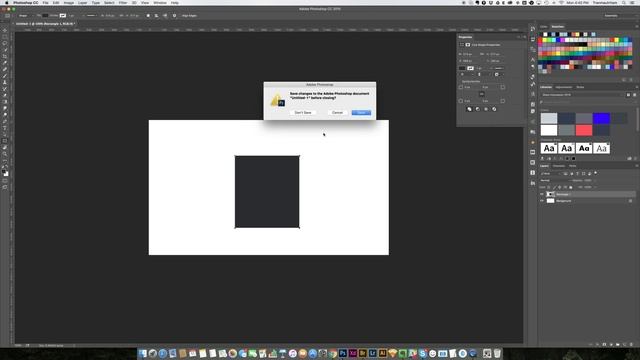The width and height of the screenshot is (640, 360).
Task: Switch to the Adjustments tab
Action: pyautogui.click(x=564, y=87)
